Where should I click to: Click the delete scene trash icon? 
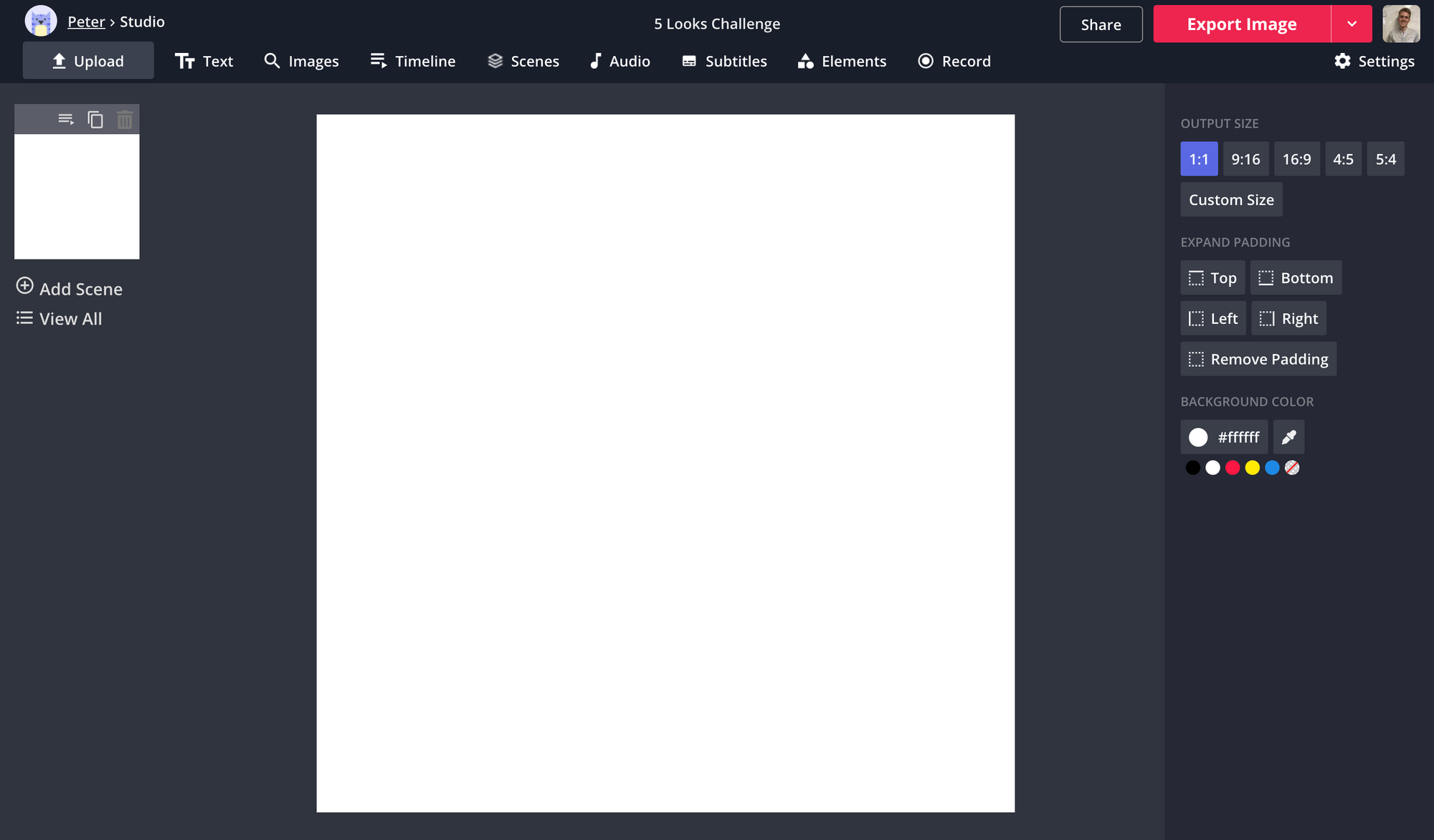(125, 120)
